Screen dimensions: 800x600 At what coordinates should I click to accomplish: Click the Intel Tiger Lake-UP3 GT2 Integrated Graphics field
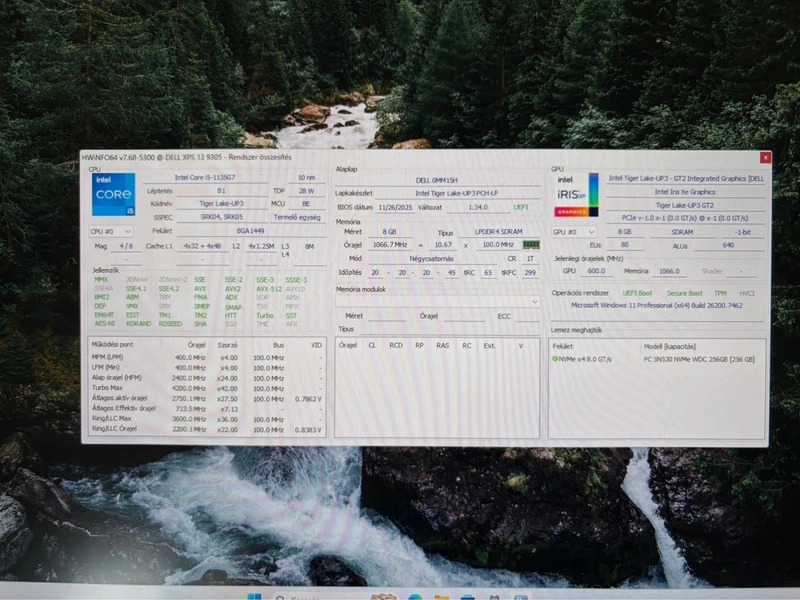point(686,179)
